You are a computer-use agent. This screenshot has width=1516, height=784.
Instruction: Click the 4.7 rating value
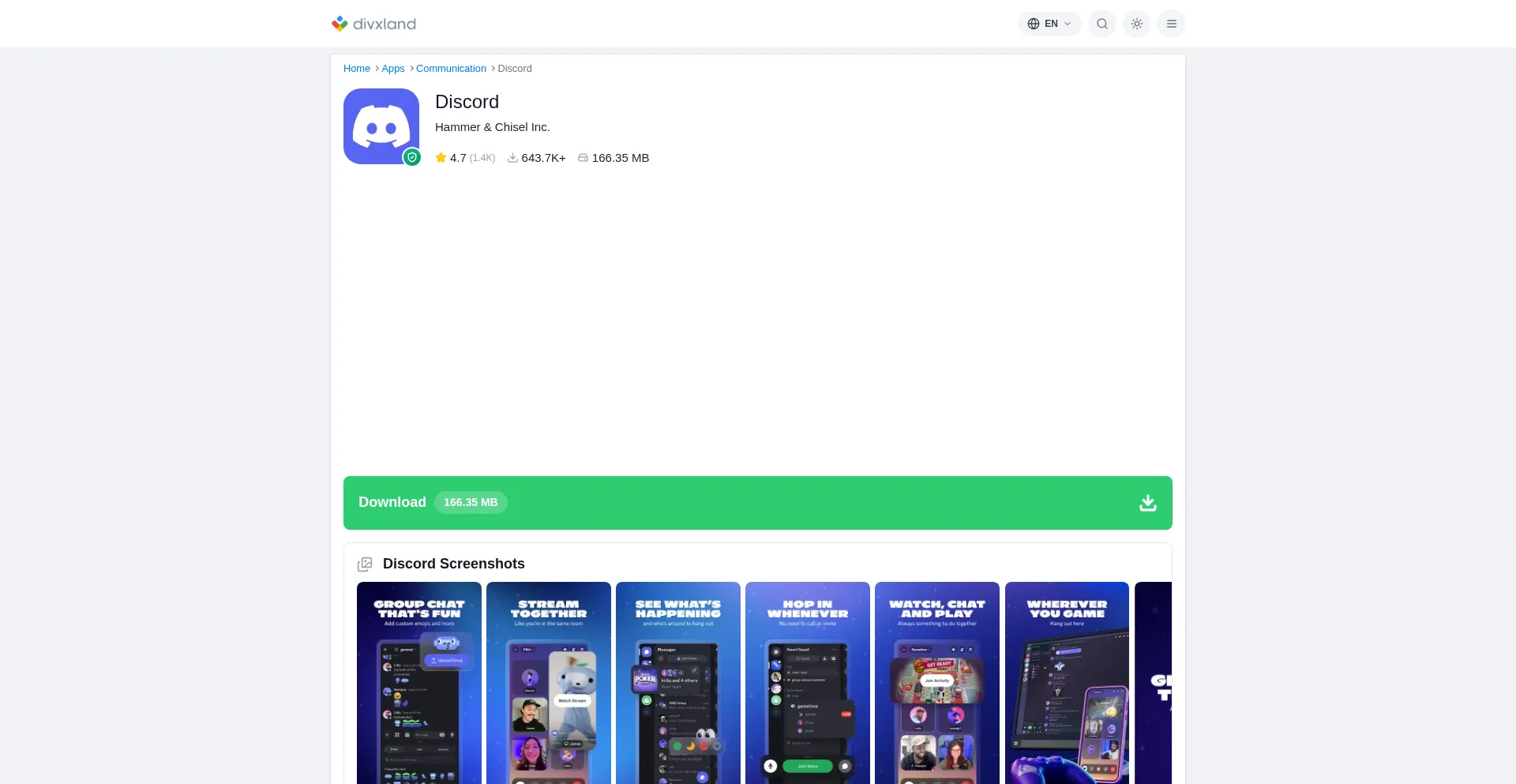coord(458,158)
